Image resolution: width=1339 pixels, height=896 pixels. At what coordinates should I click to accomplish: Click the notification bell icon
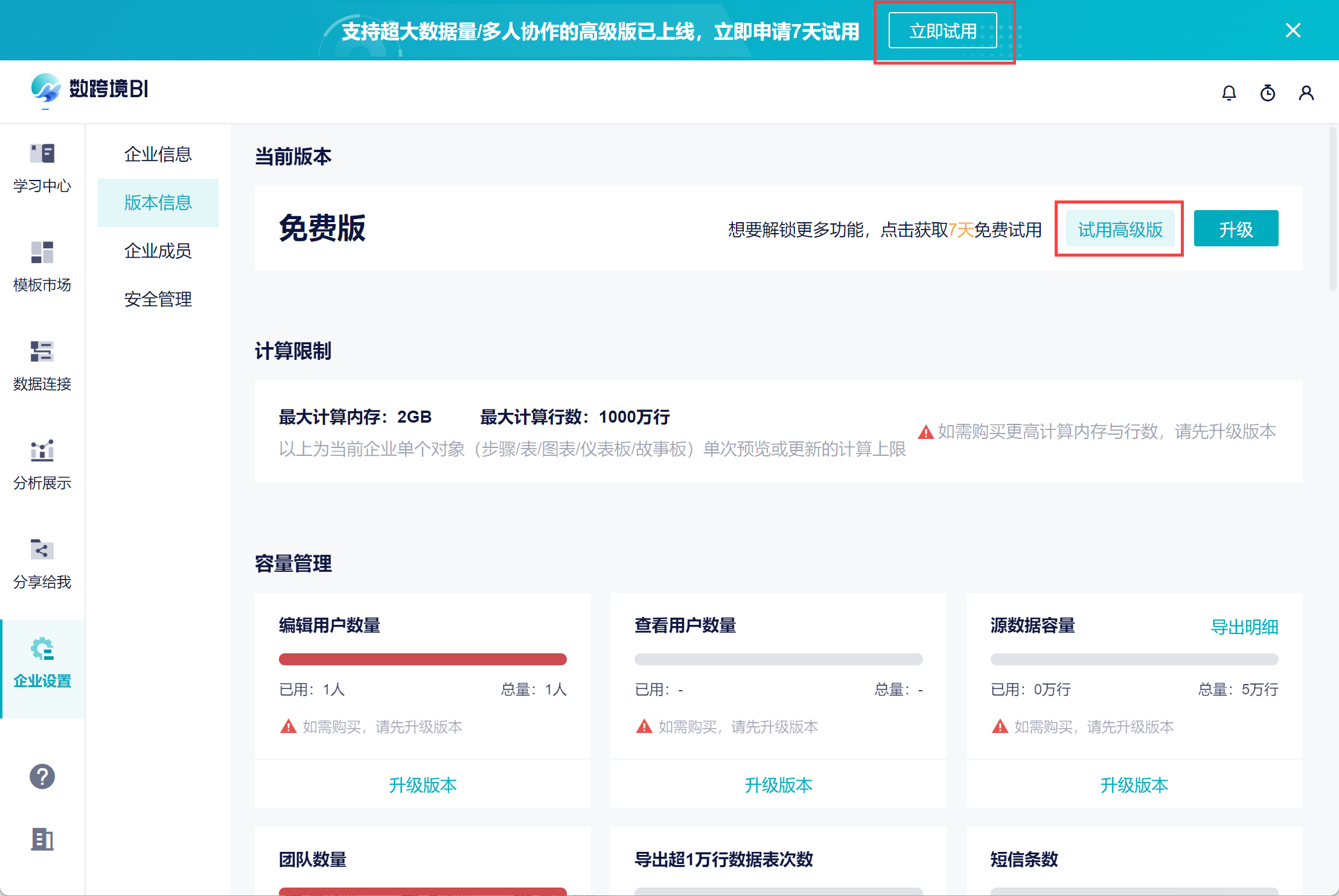[1229, 93]
